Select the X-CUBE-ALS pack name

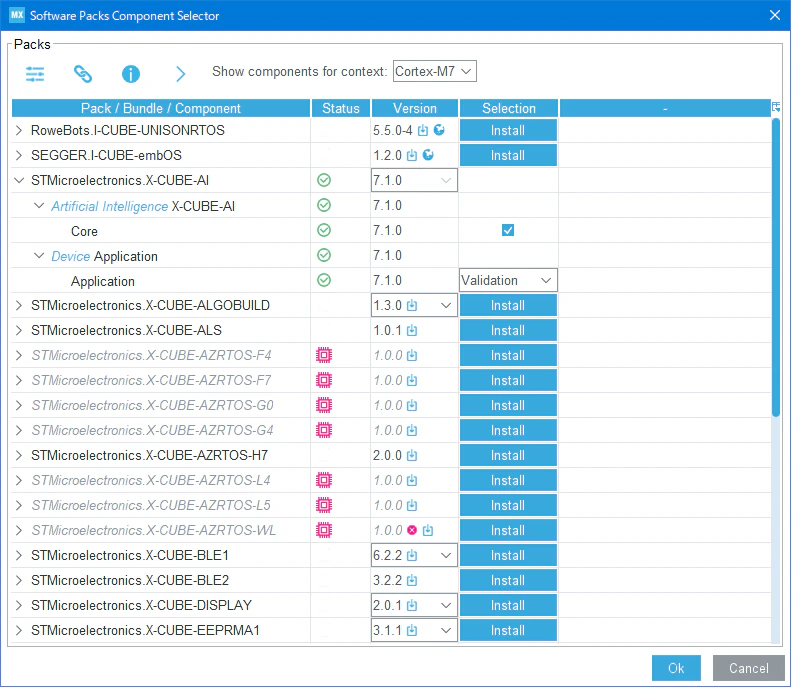[x=126, y=331]
